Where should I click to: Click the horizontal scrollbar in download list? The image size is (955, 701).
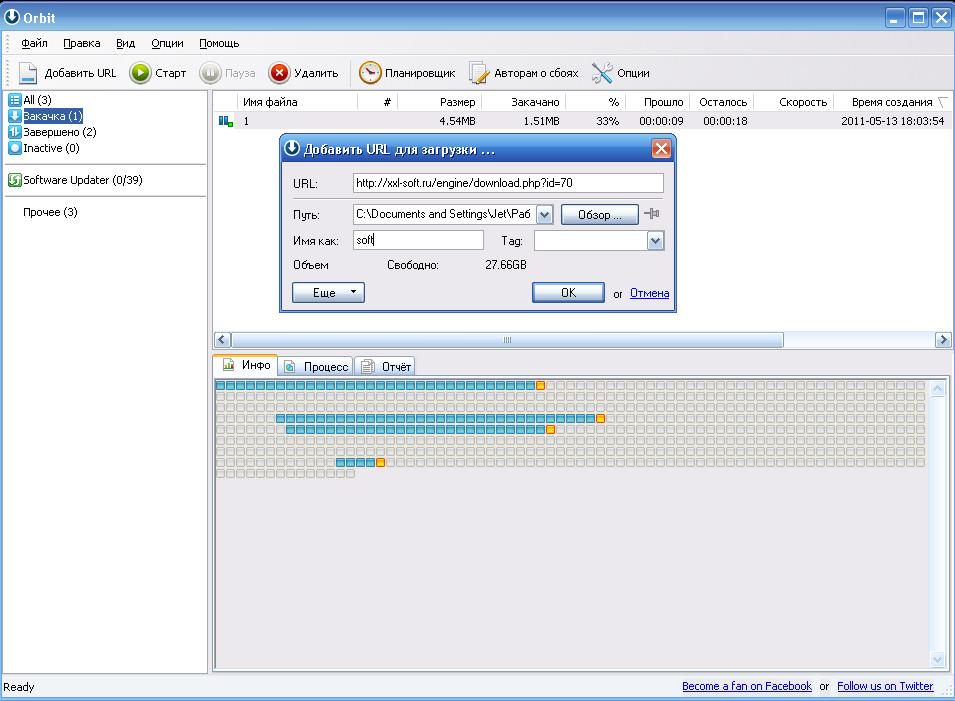click(x=507, y=340)
